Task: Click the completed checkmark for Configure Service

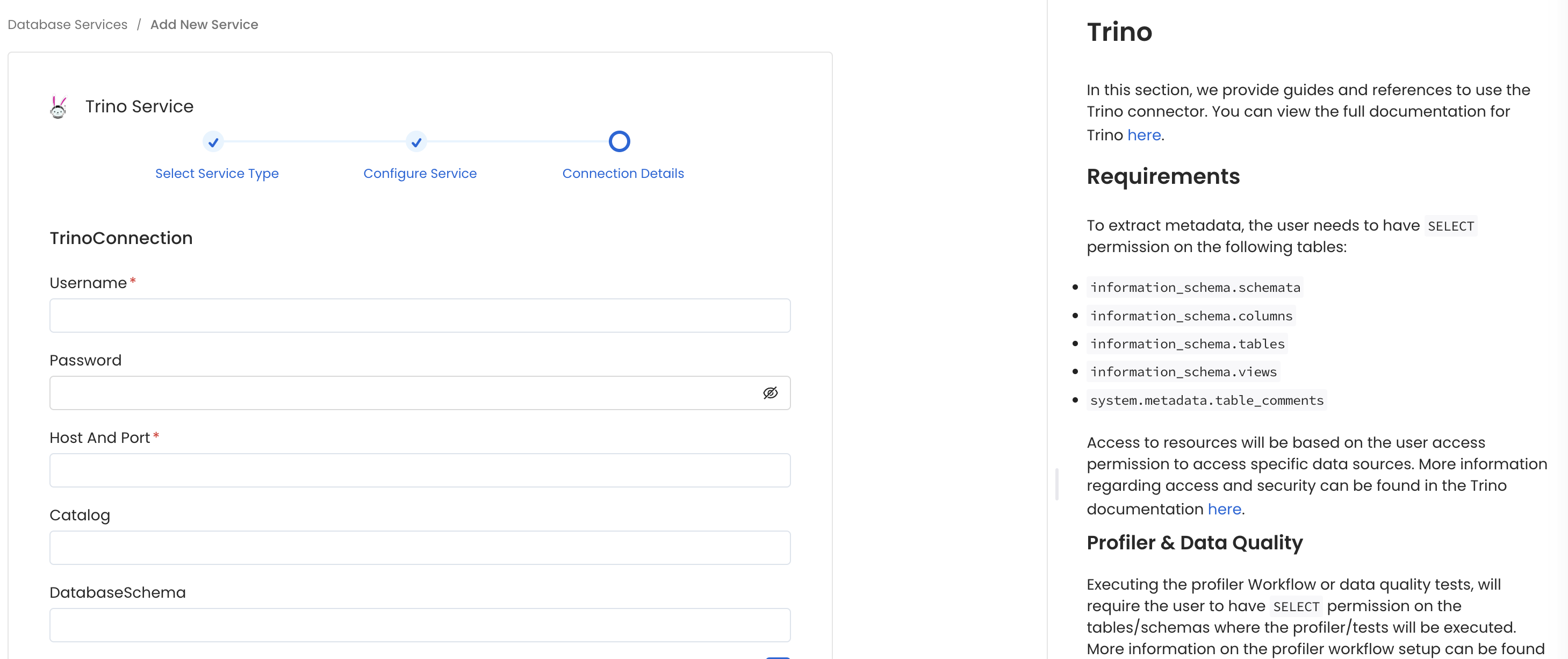Action: [x=416, y=142]
